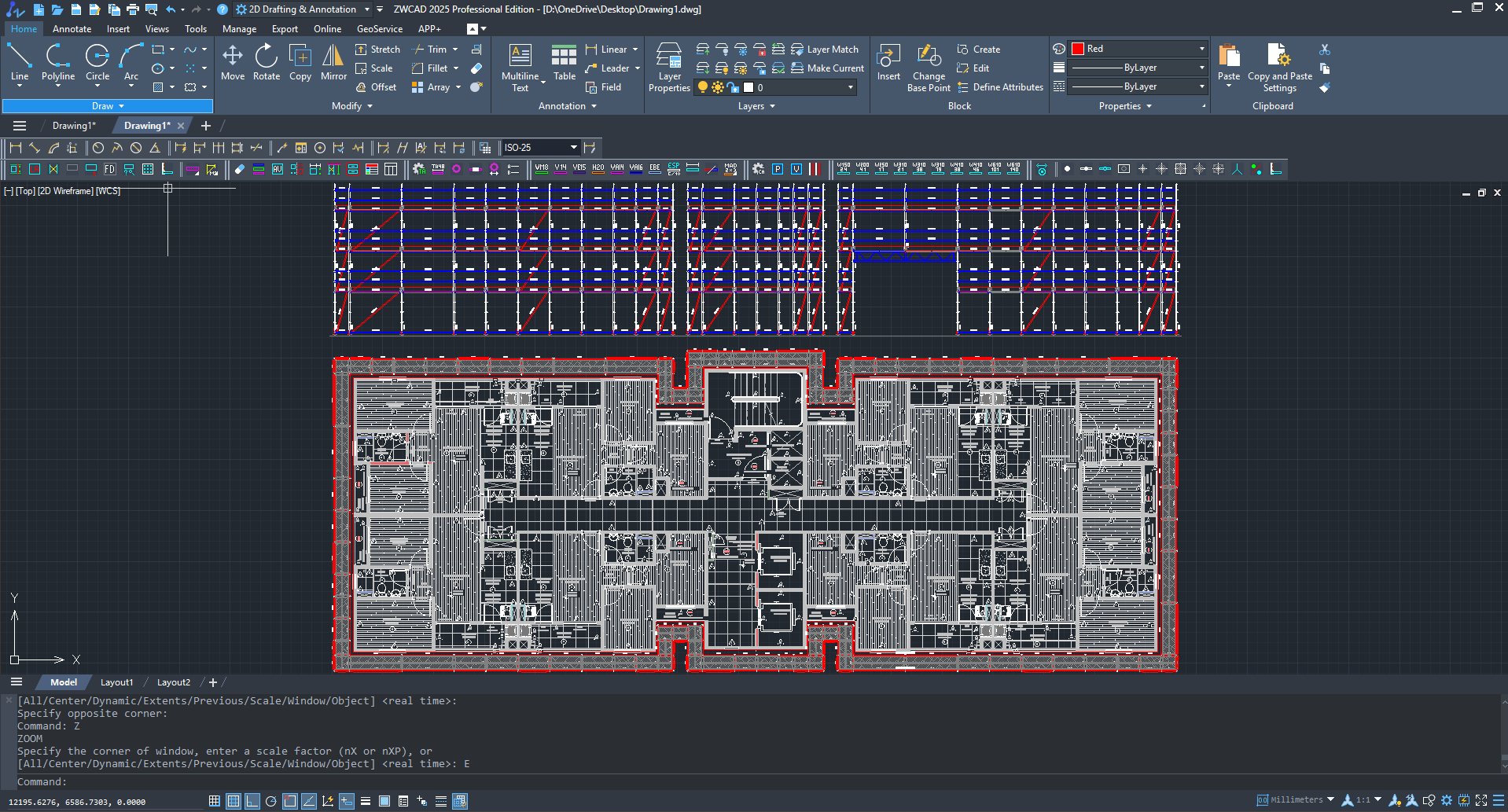The height and width of the screenshot is (812, 1508).
Task: Choose the Arc drawing tool
Action: pyautogui.click(x=131, y=63)
